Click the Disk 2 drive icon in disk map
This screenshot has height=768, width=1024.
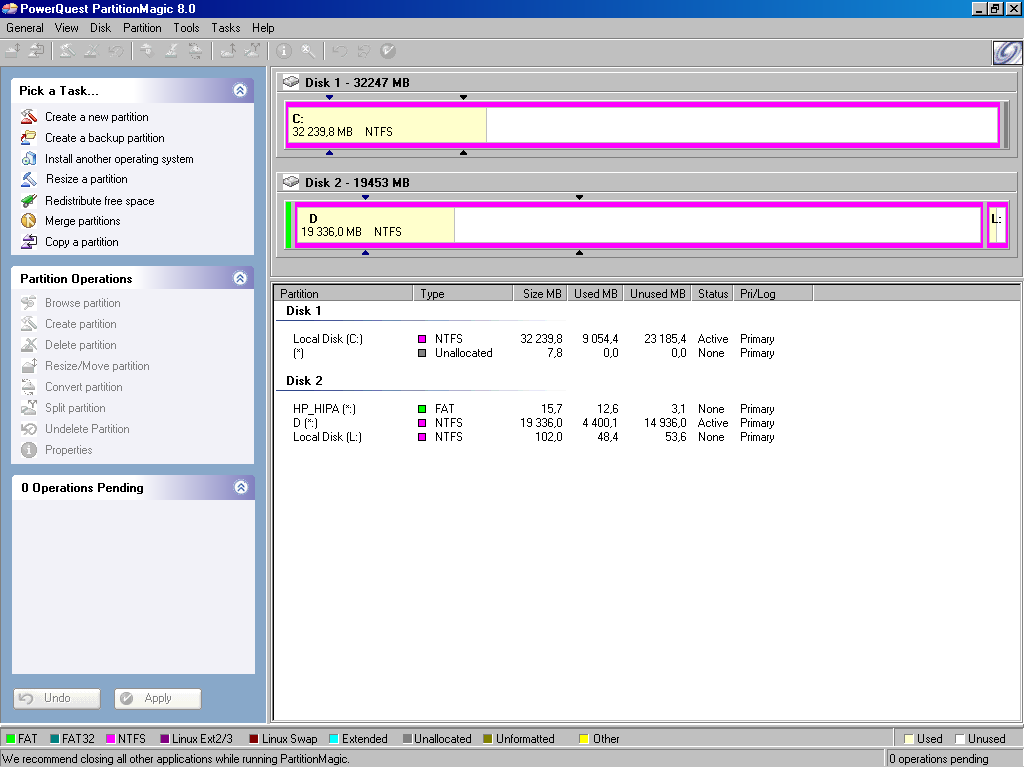point(291,182)
